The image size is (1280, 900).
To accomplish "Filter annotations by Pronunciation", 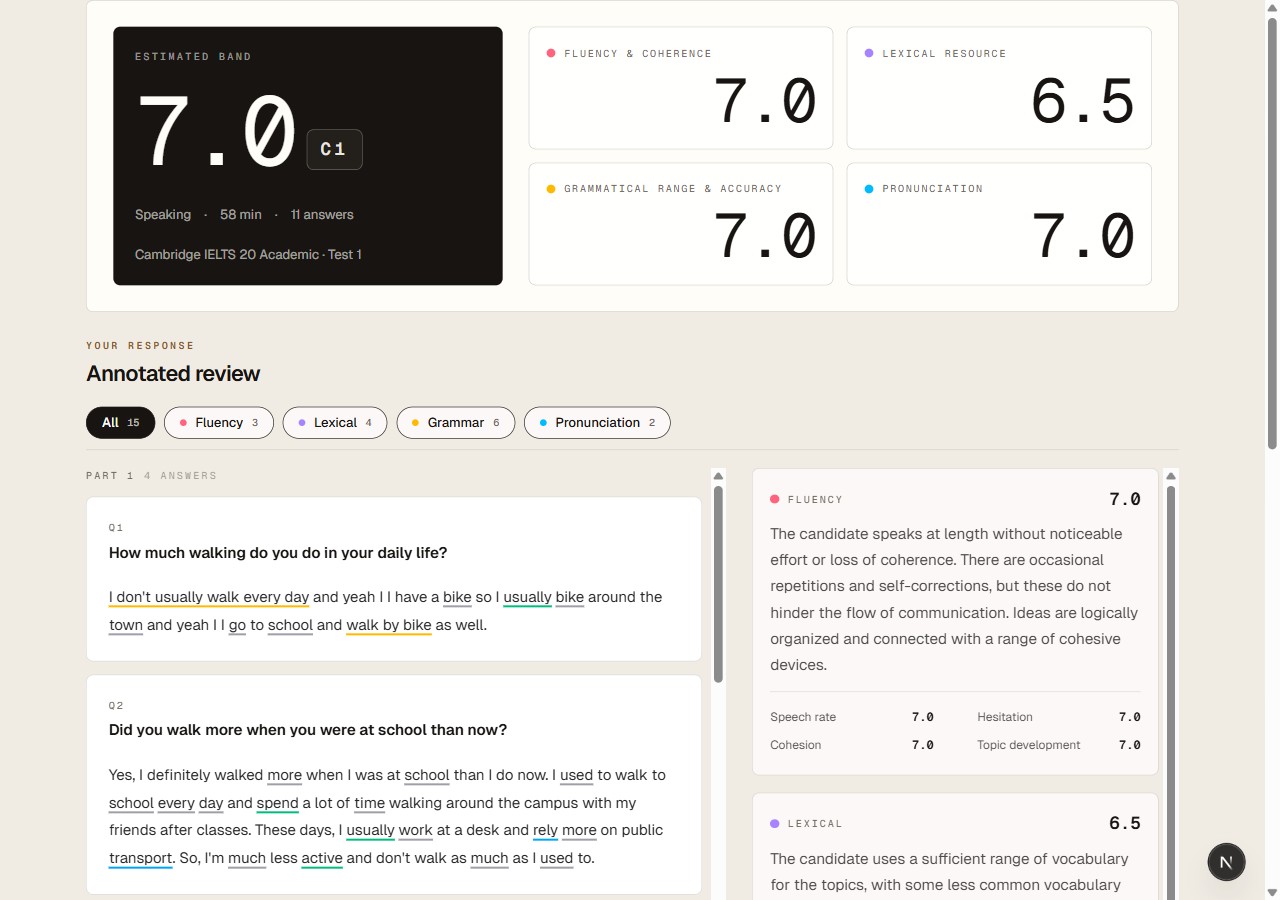I will tap(597, 423).
